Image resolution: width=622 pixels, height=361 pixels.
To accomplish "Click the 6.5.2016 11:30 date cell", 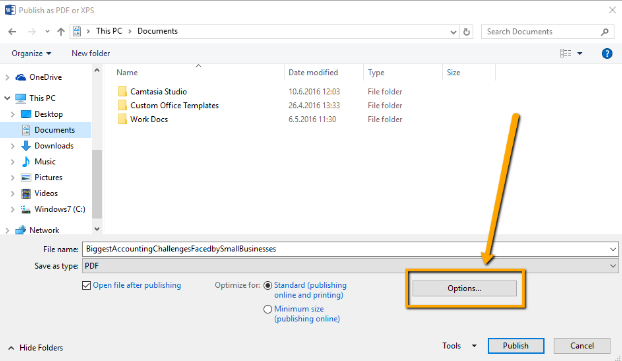I will click(312, 119).
